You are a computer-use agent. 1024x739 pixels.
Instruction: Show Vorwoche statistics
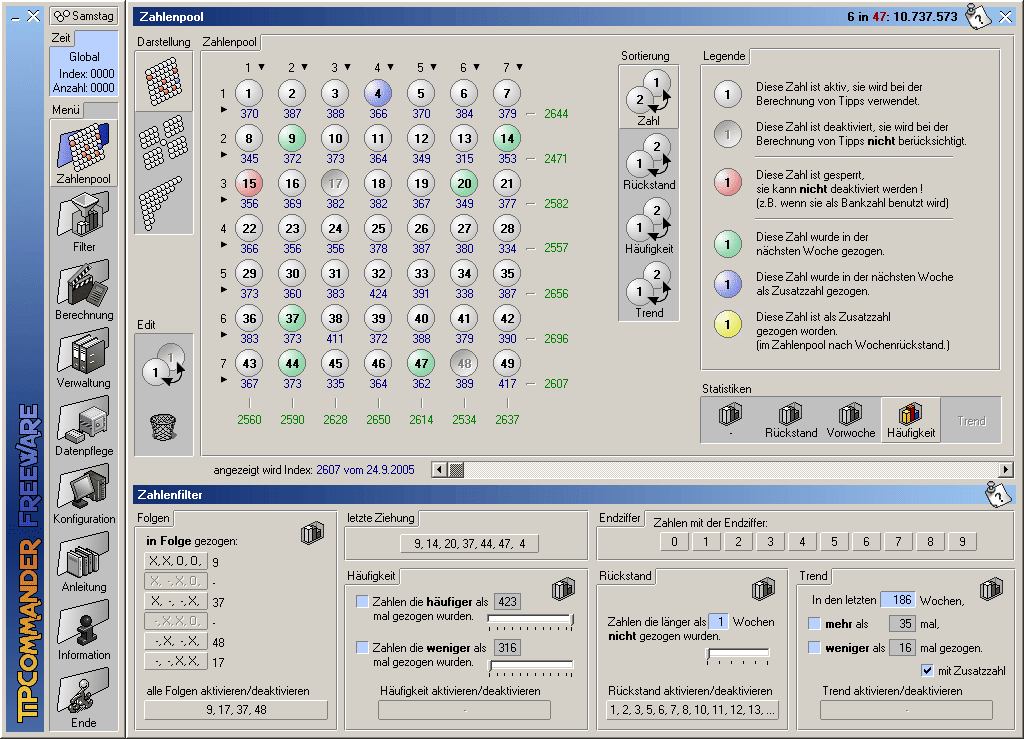pyautogui.click(x=850, y=420)
